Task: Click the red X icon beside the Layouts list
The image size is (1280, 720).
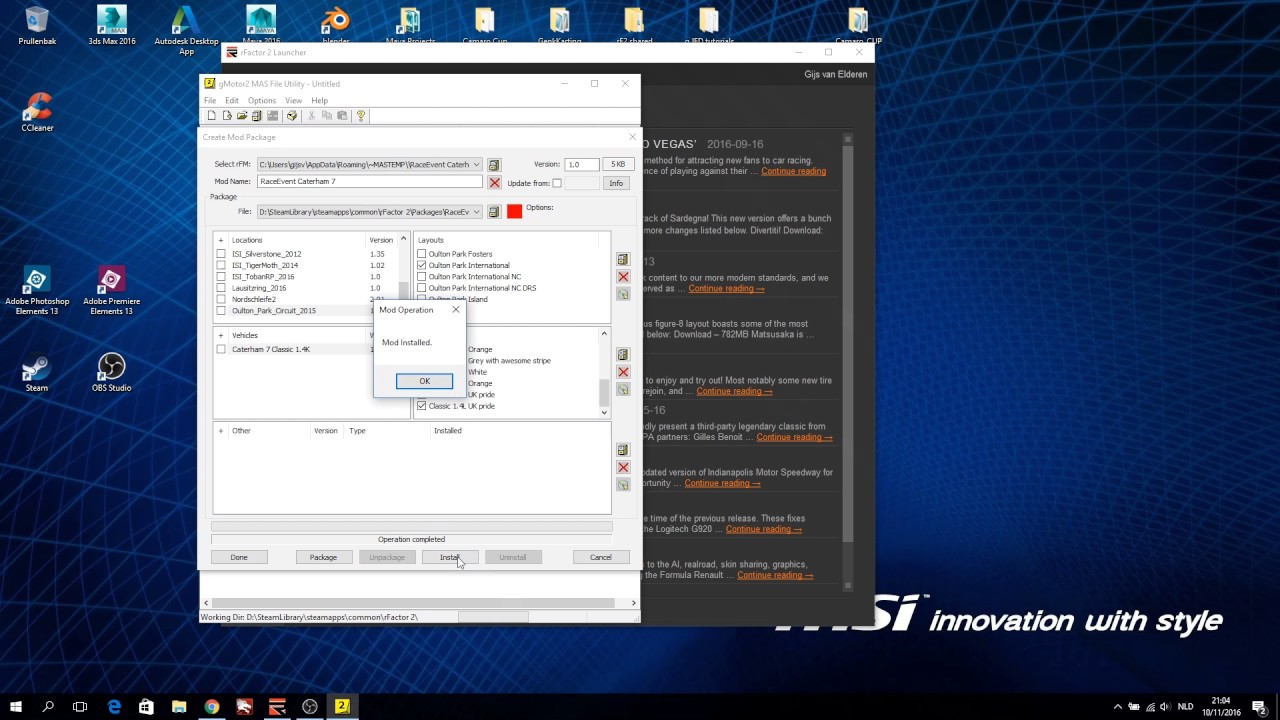Action: coord(623,276)
